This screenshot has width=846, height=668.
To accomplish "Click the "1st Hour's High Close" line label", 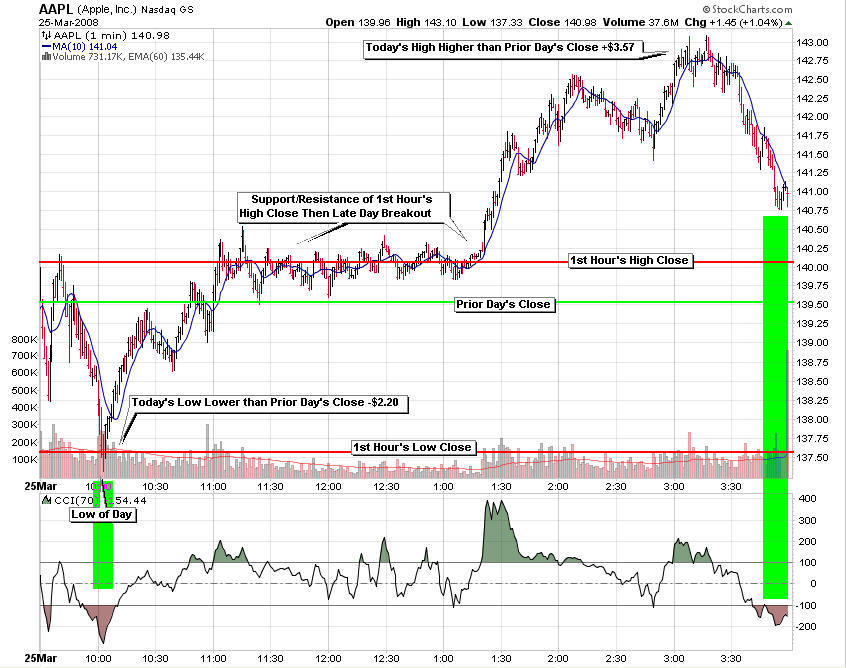I will (x=629, y=260).
